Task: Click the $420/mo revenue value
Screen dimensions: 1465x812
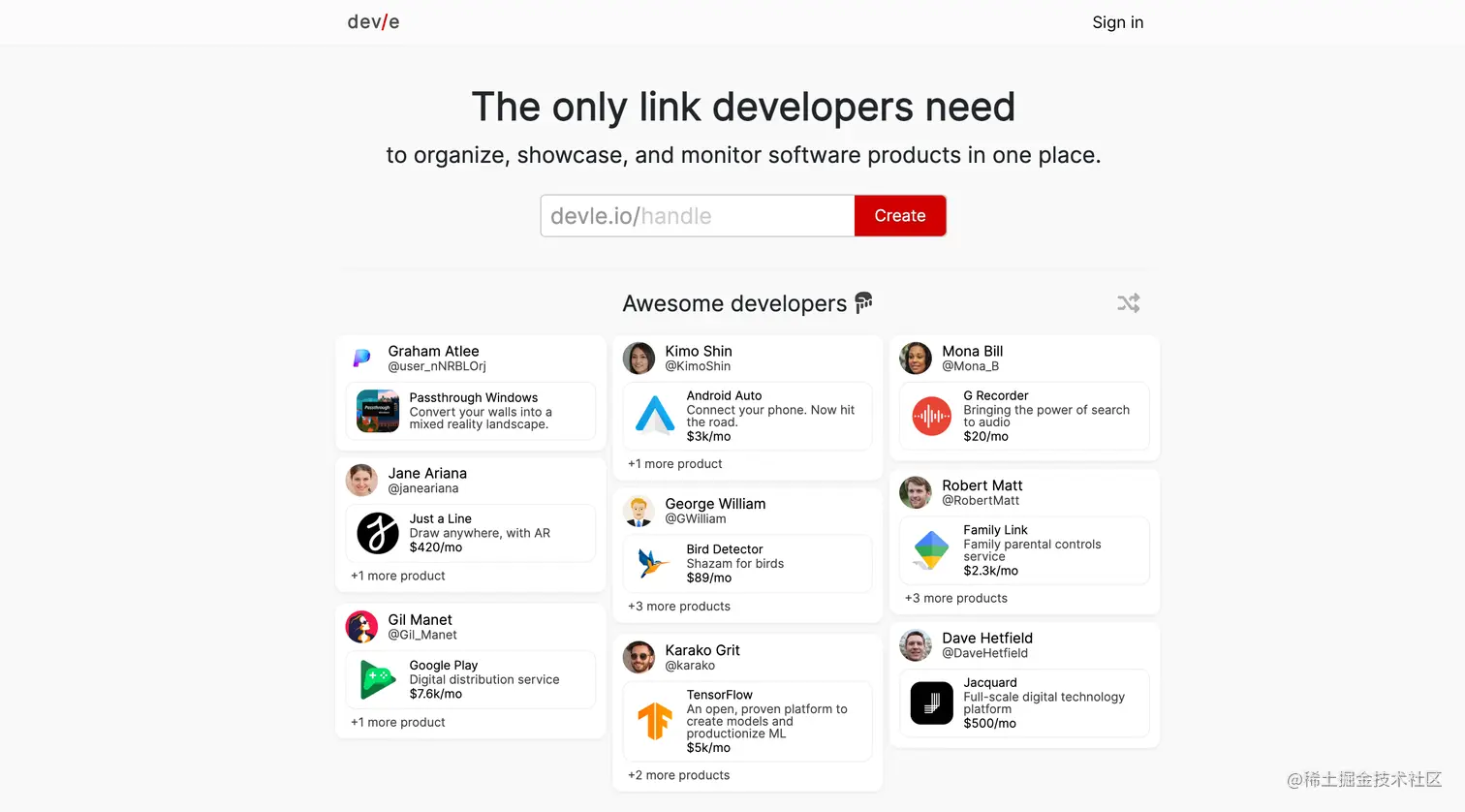Action: [x=436, y=547]
